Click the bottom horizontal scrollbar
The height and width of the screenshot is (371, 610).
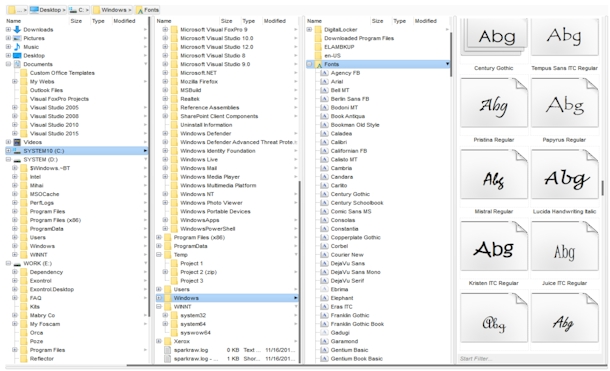366,366
